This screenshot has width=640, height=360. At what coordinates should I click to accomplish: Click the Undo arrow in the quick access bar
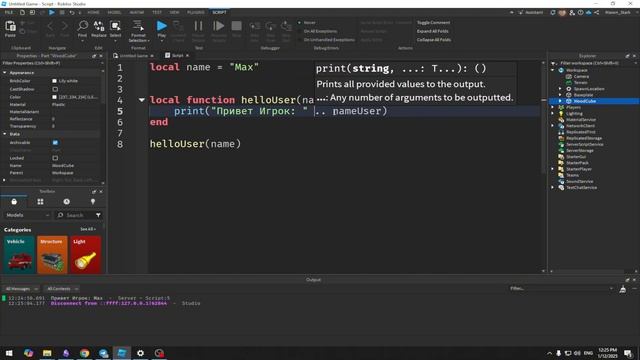pos(72,13)
